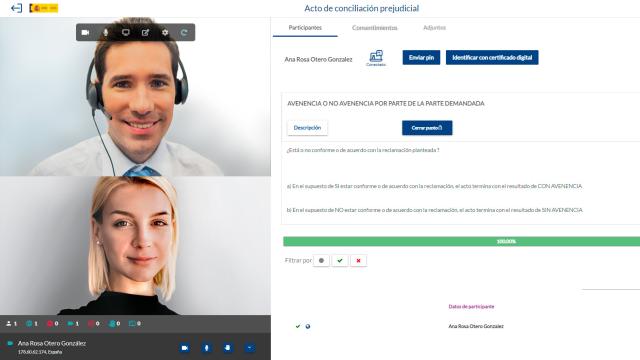Click the exit session icon top left

click(x=16, y=8)
